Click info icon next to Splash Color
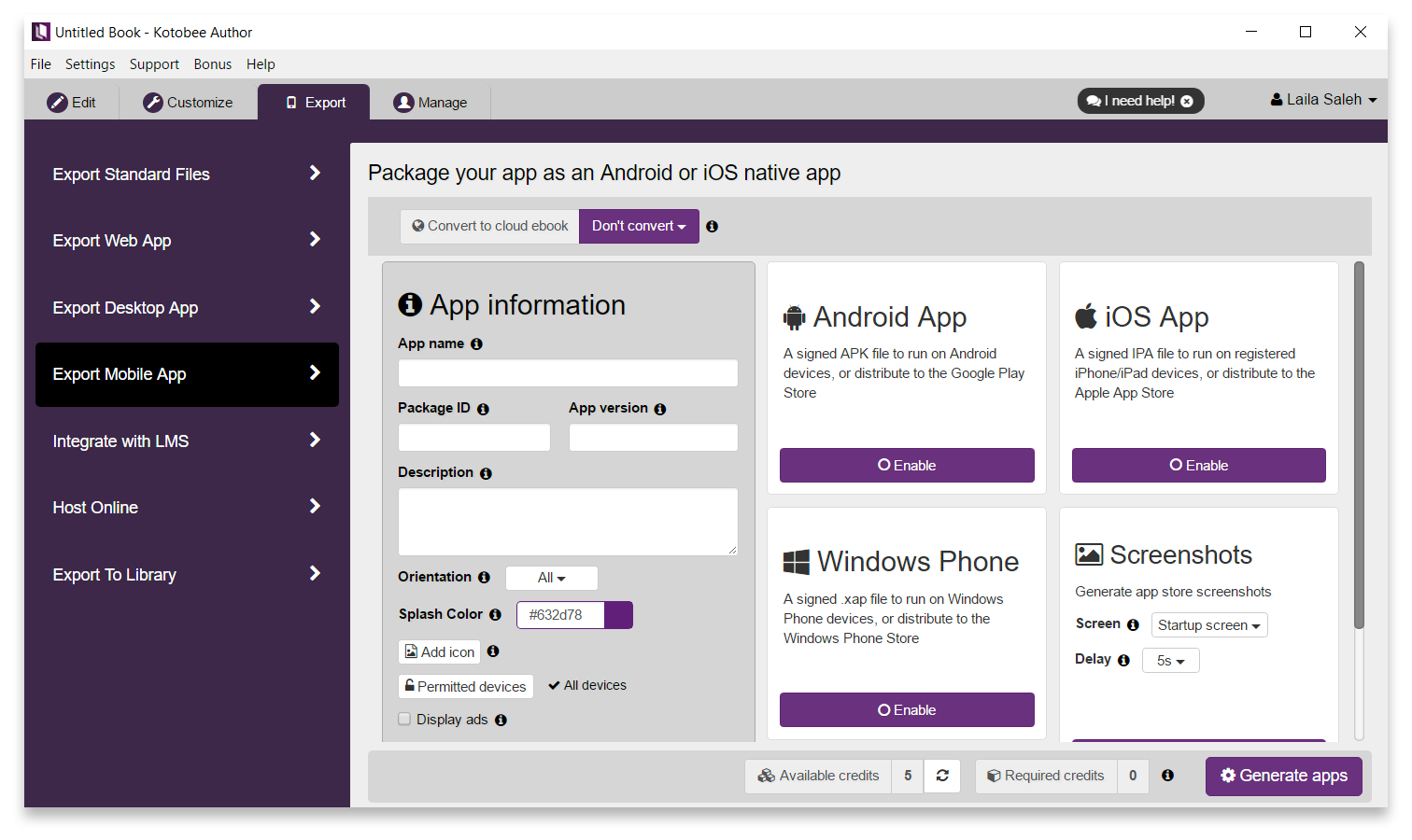The height and width of the screenshot is (840, 1412). [x=495, y=615]
